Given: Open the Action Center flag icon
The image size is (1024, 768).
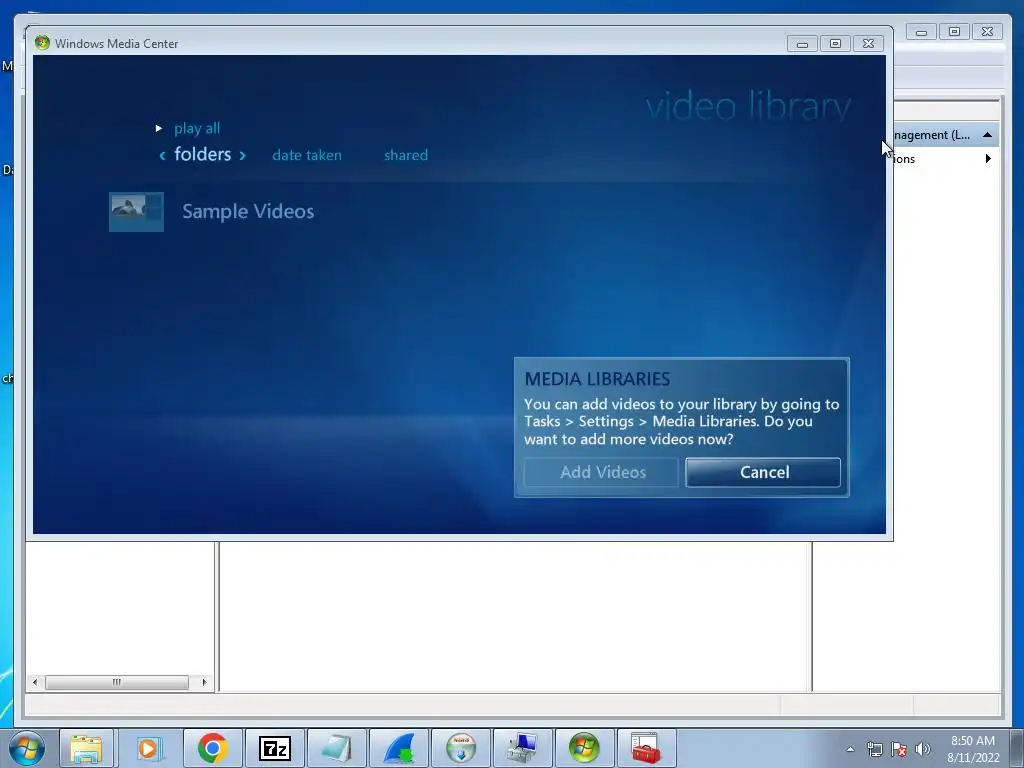Looking at the screenshot, I should 899,749.
